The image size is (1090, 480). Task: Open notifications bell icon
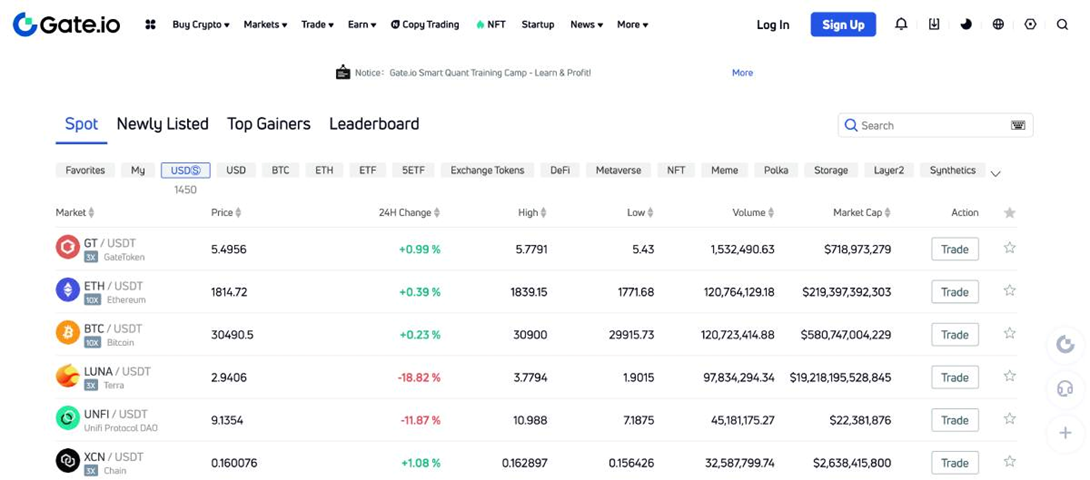tap(901, 24)
